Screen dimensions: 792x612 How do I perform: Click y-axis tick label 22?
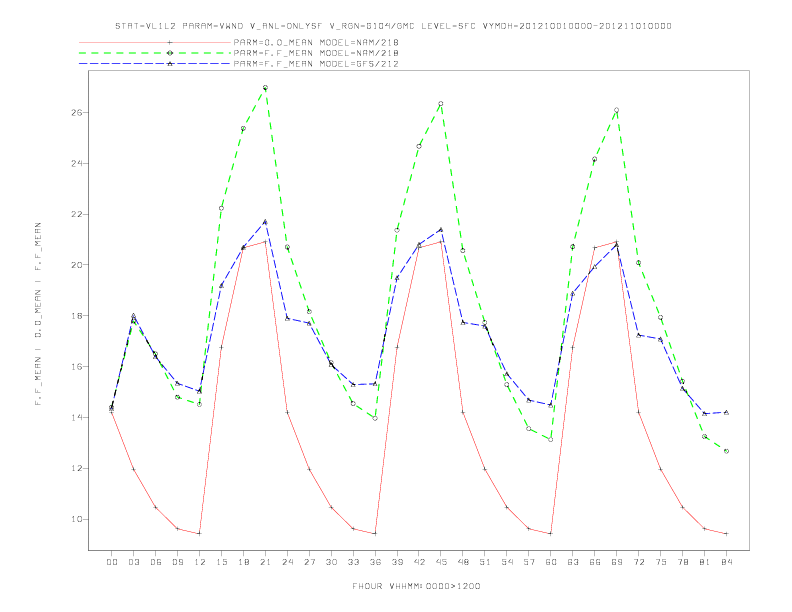click(77, 214)
